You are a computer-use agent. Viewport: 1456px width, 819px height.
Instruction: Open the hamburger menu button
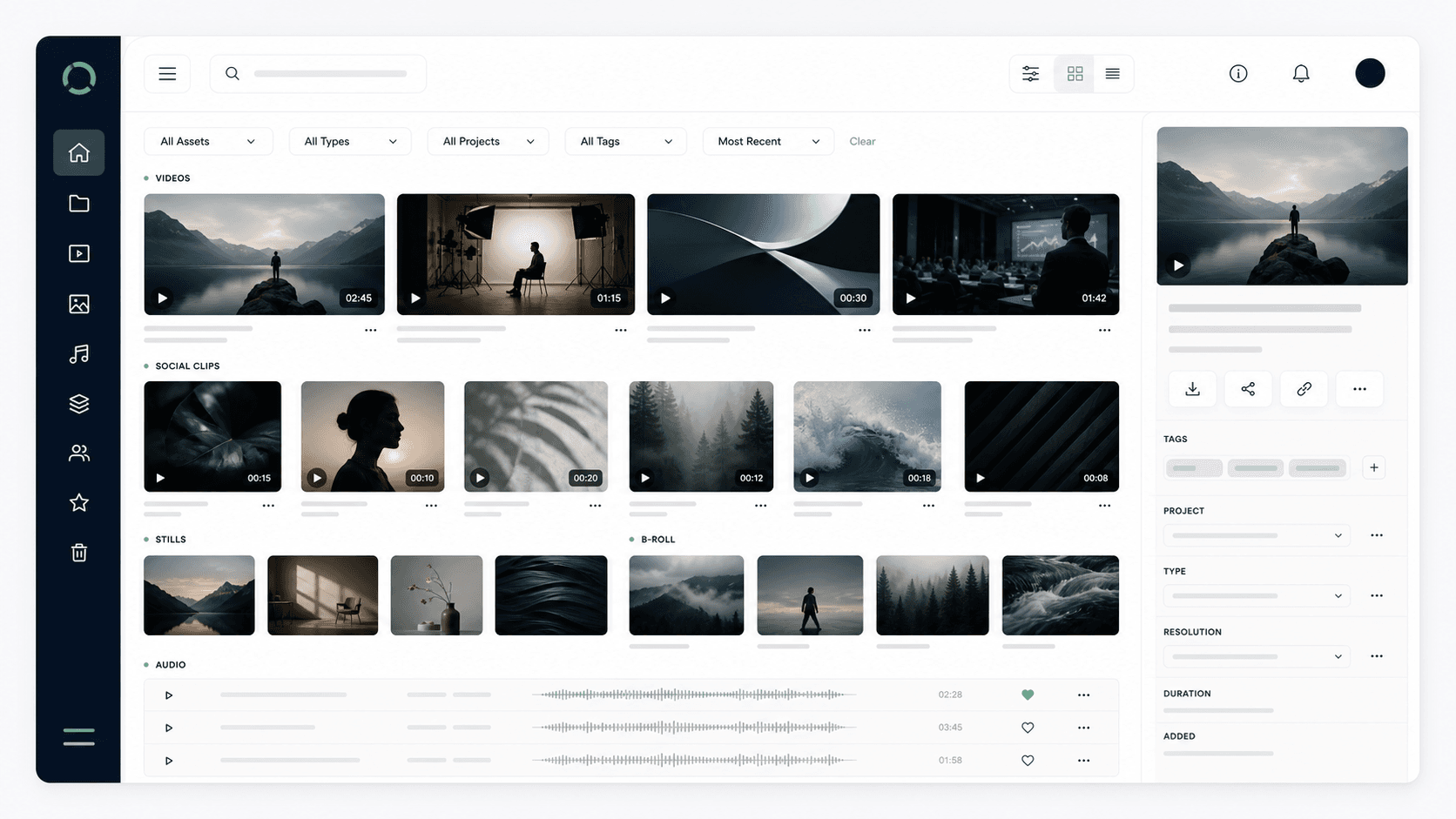167,74
